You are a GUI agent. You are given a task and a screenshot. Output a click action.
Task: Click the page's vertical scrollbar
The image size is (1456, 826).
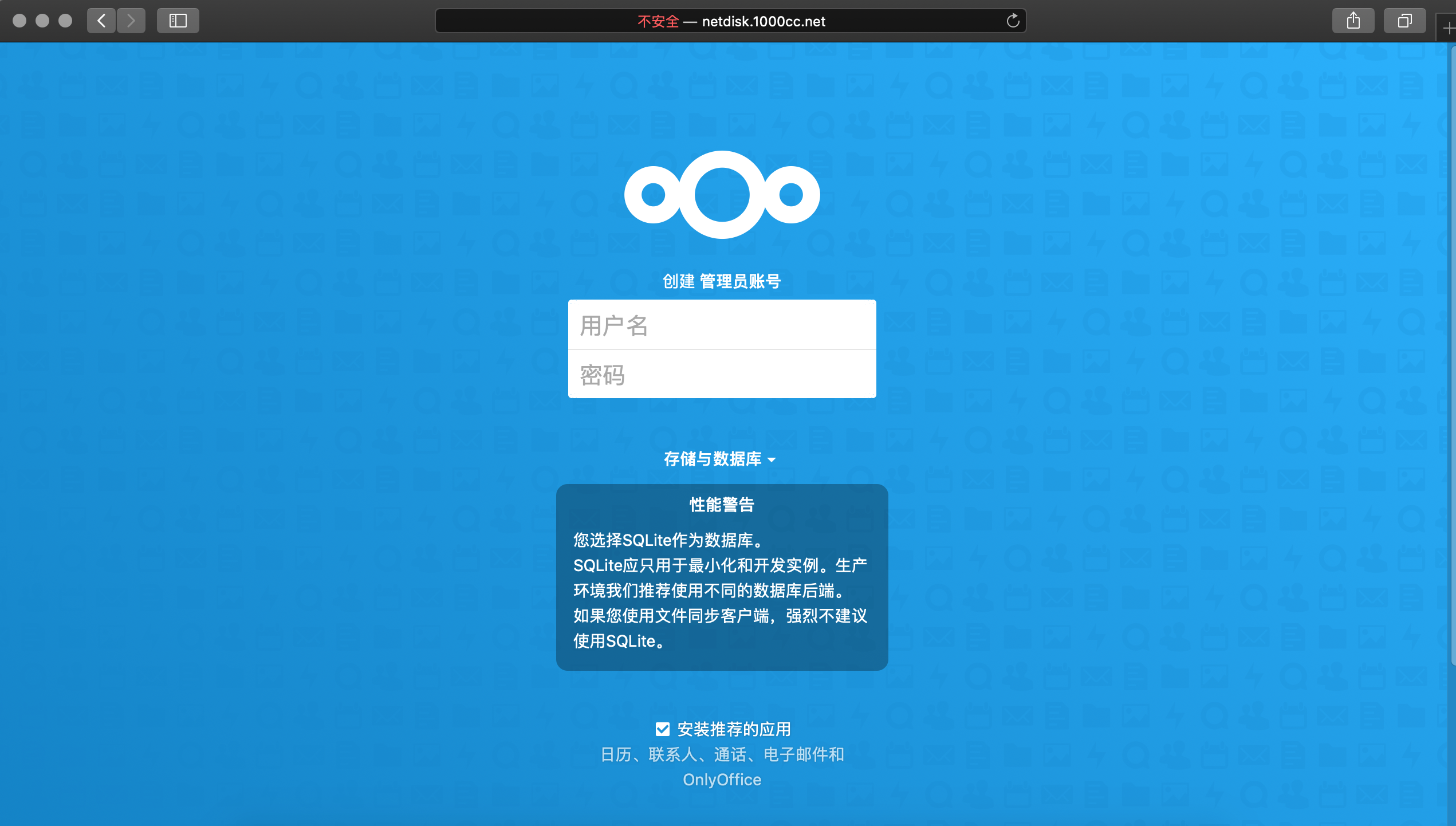click(x=1453, y=355)
